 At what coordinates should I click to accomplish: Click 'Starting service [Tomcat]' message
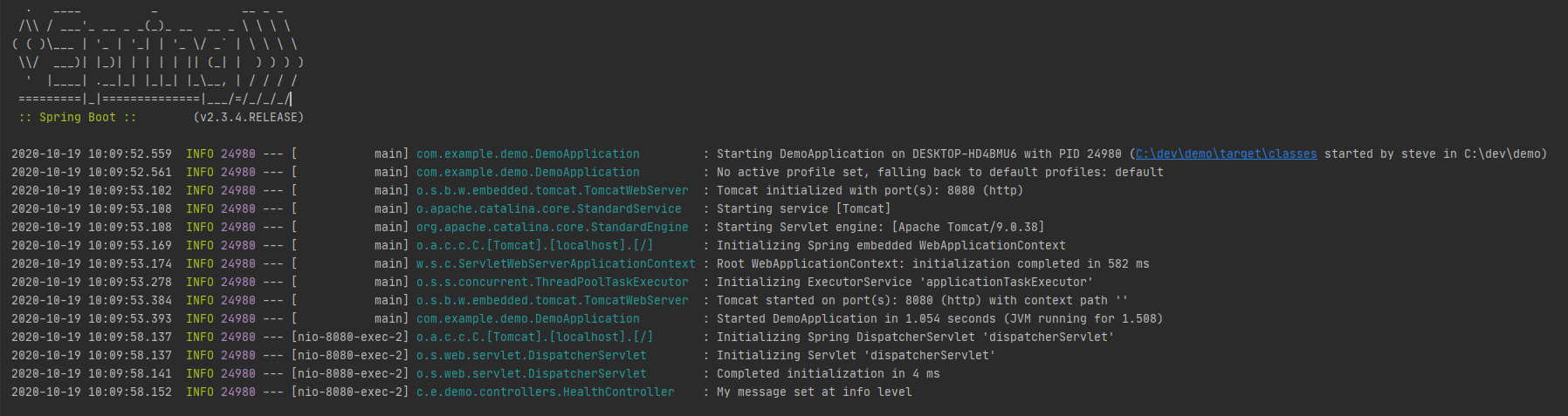pos(804,209)
